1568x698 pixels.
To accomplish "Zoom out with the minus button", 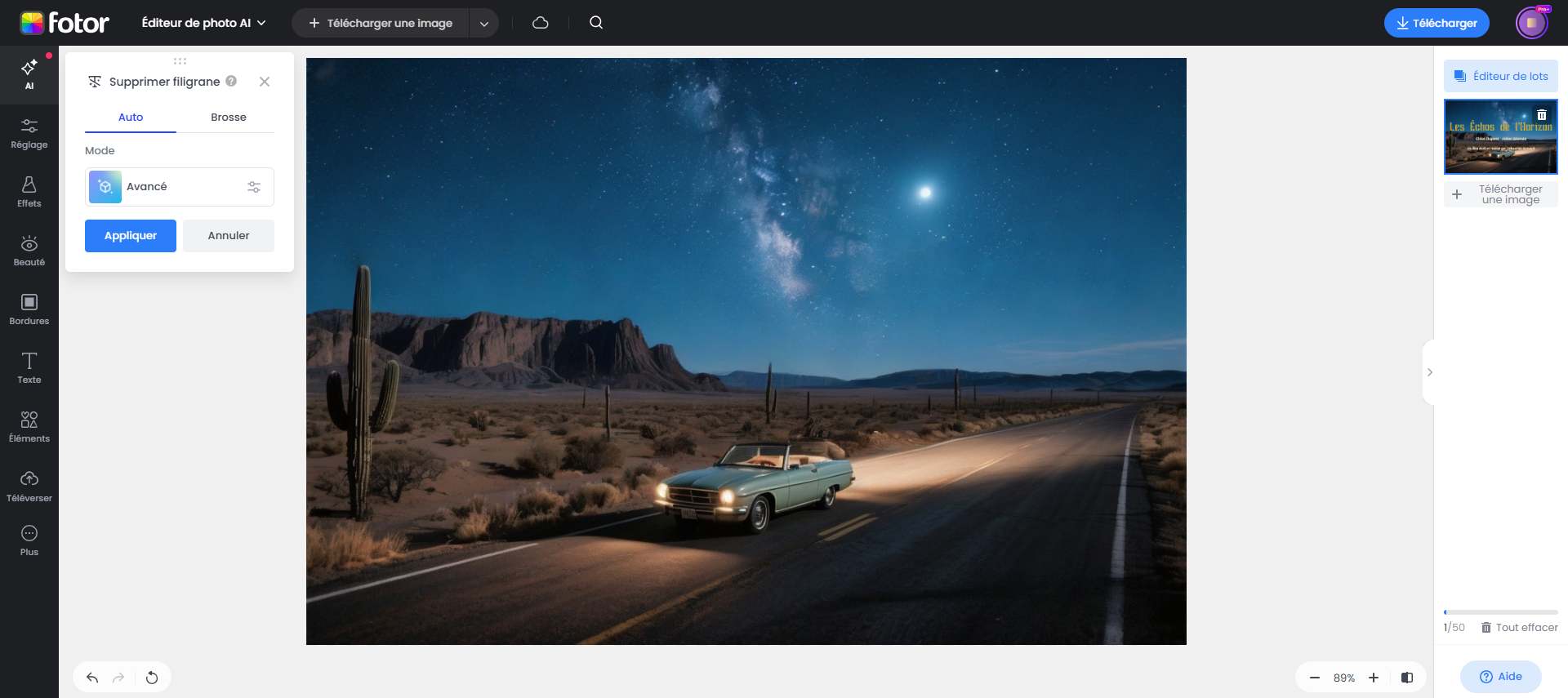I will (x=1314, y=678).
